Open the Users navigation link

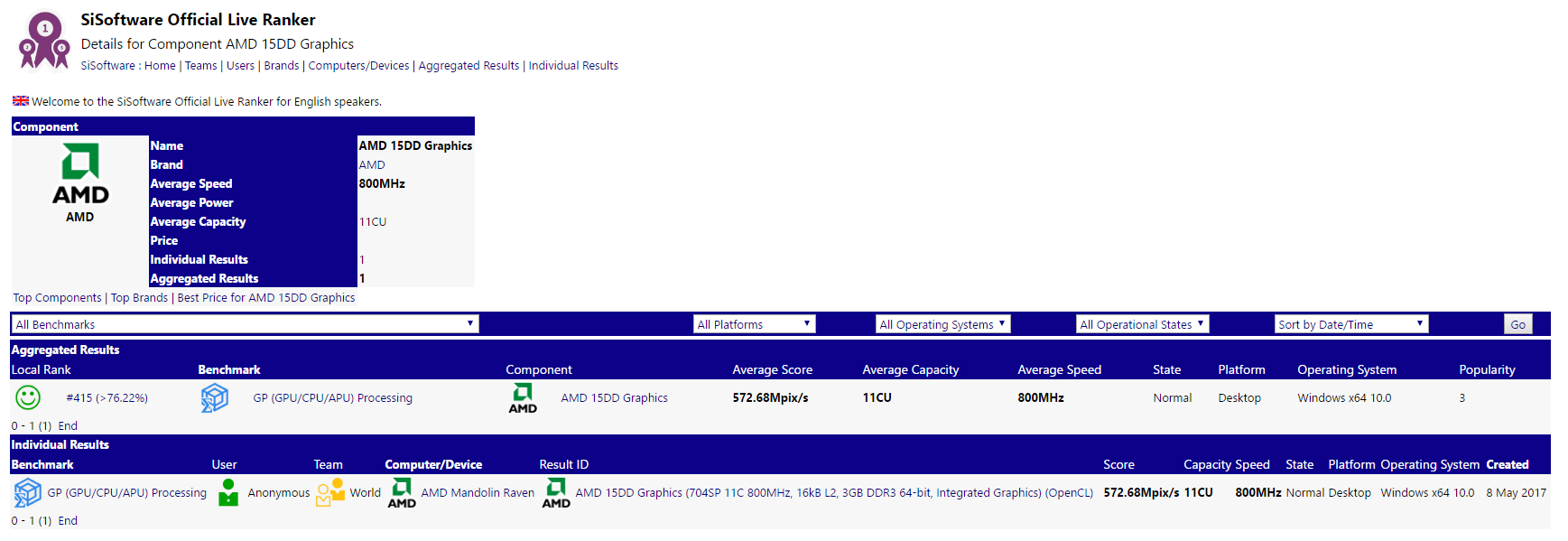coord(240,66)
